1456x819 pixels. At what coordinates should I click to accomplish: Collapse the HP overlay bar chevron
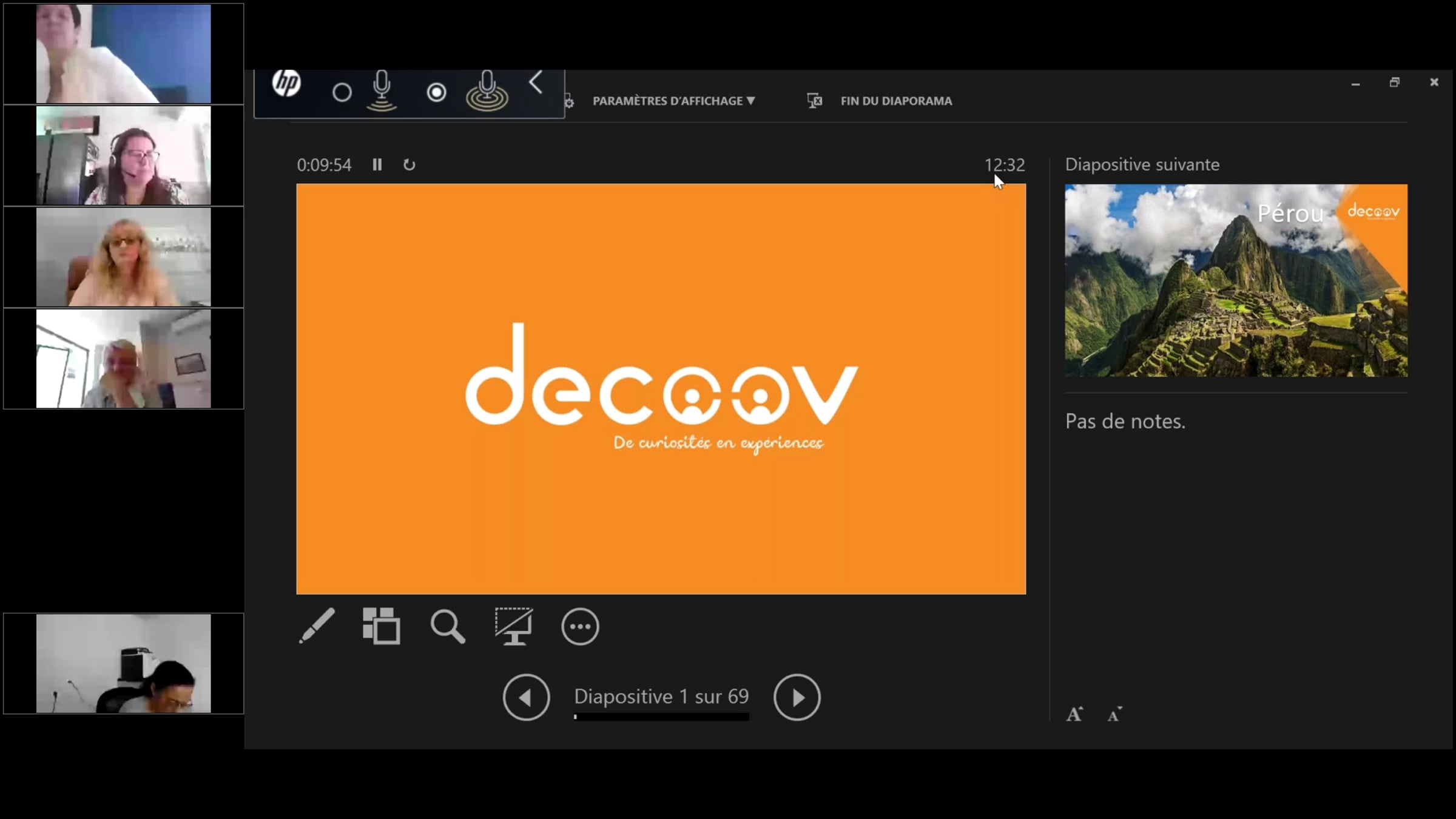pyautogui.click(x=535, y=83)
